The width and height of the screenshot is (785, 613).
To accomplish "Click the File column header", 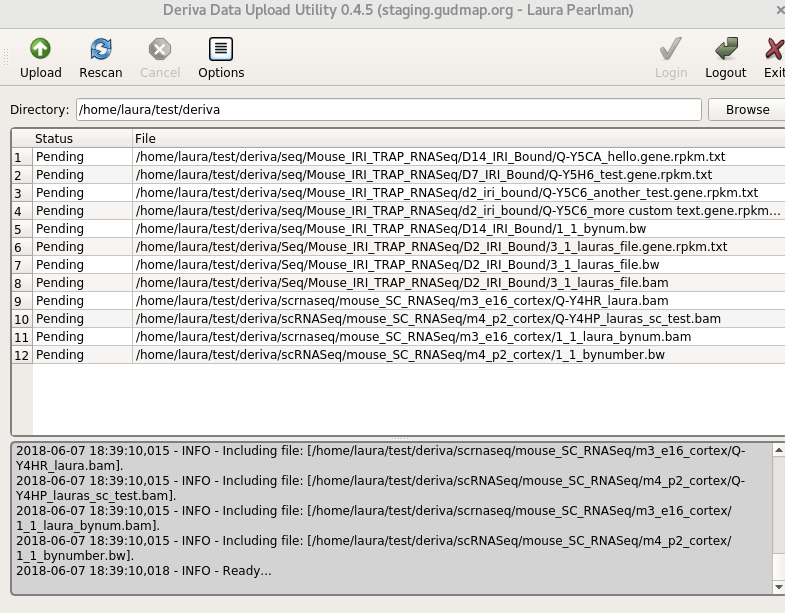I will pos(458,138).
